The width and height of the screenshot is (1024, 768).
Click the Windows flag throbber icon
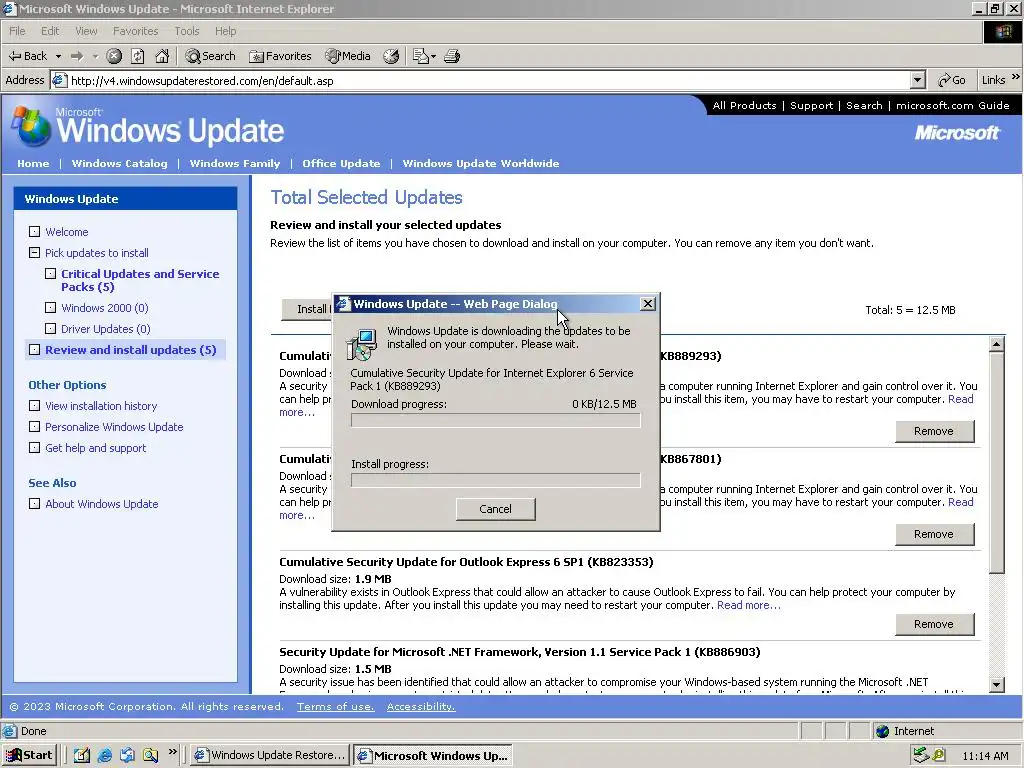click(1002, 31)
